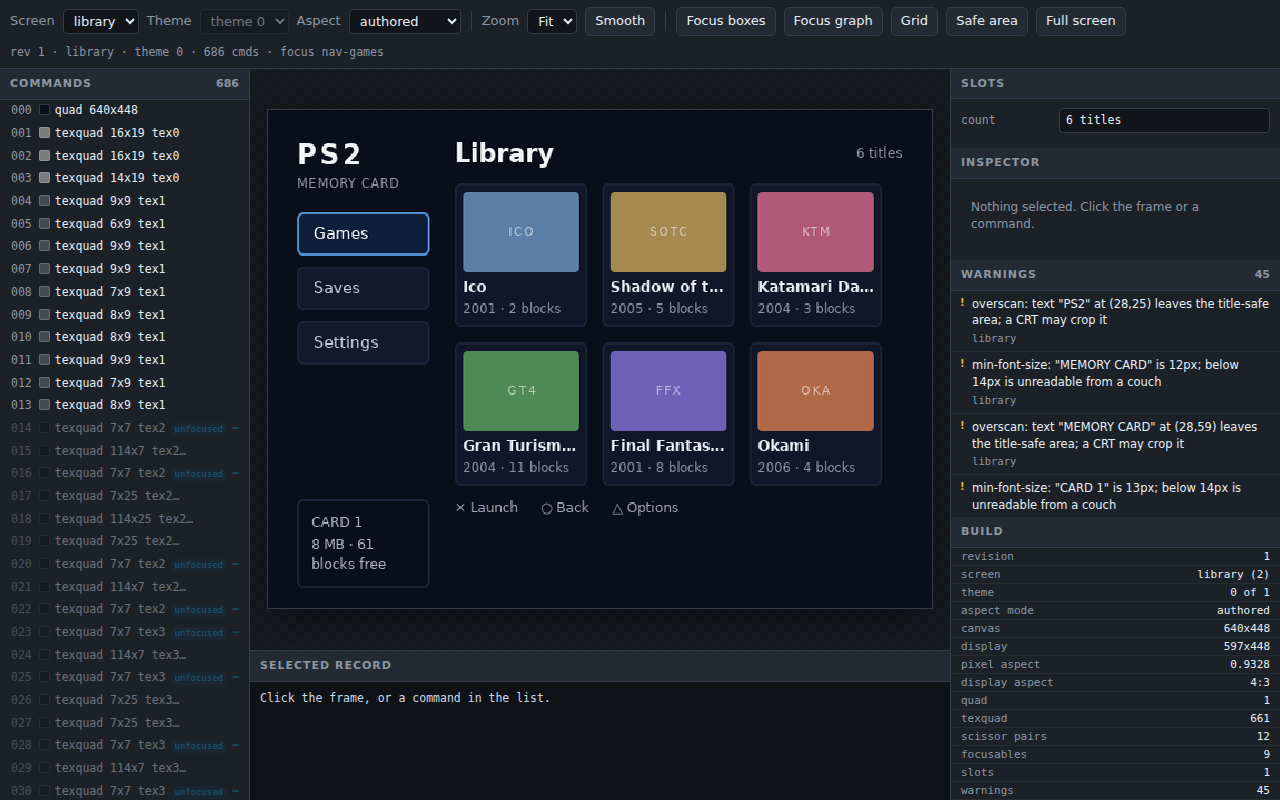
Task: Click the "scissor pairs" row in the Build table
Action: click(1115, 737)
